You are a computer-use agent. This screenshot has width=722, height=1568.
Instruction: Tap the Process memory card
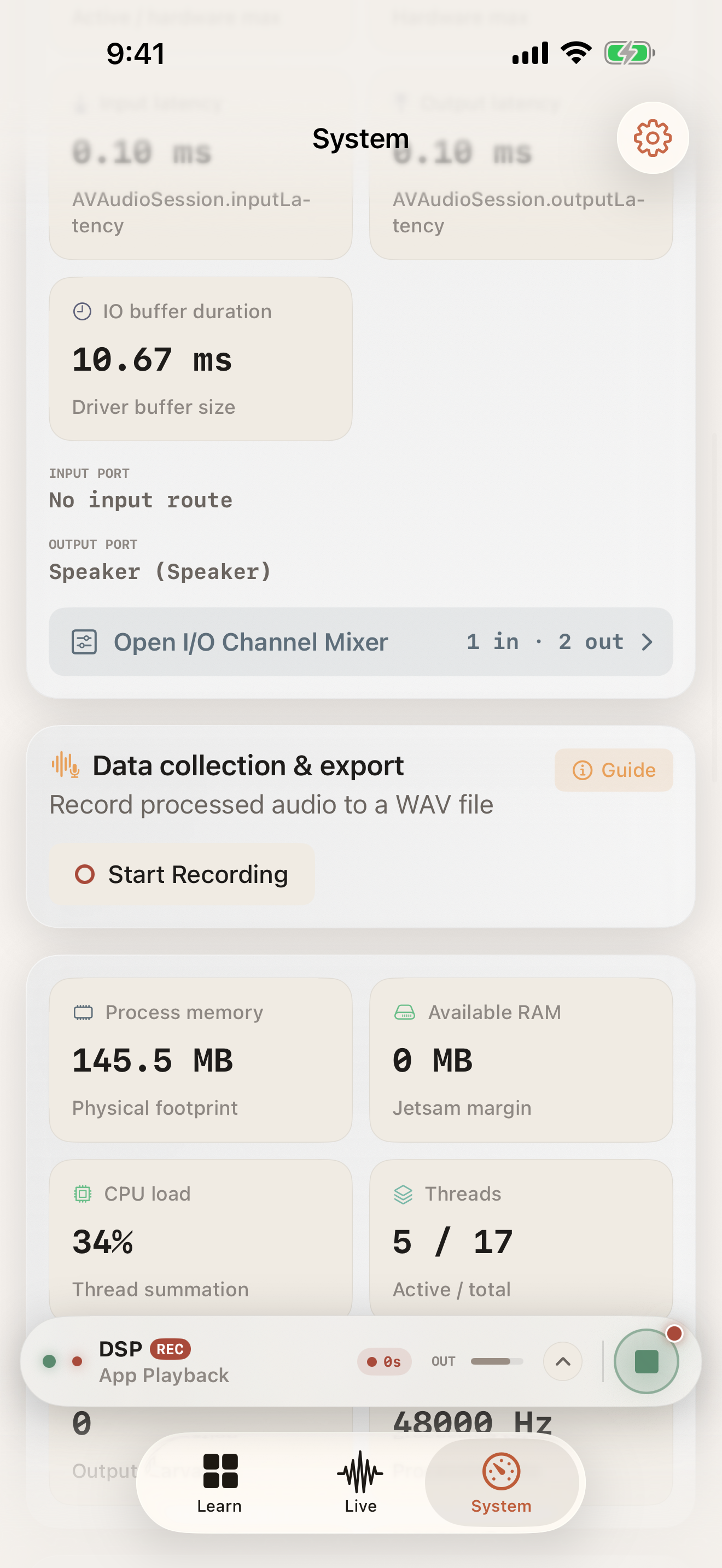200,1060
